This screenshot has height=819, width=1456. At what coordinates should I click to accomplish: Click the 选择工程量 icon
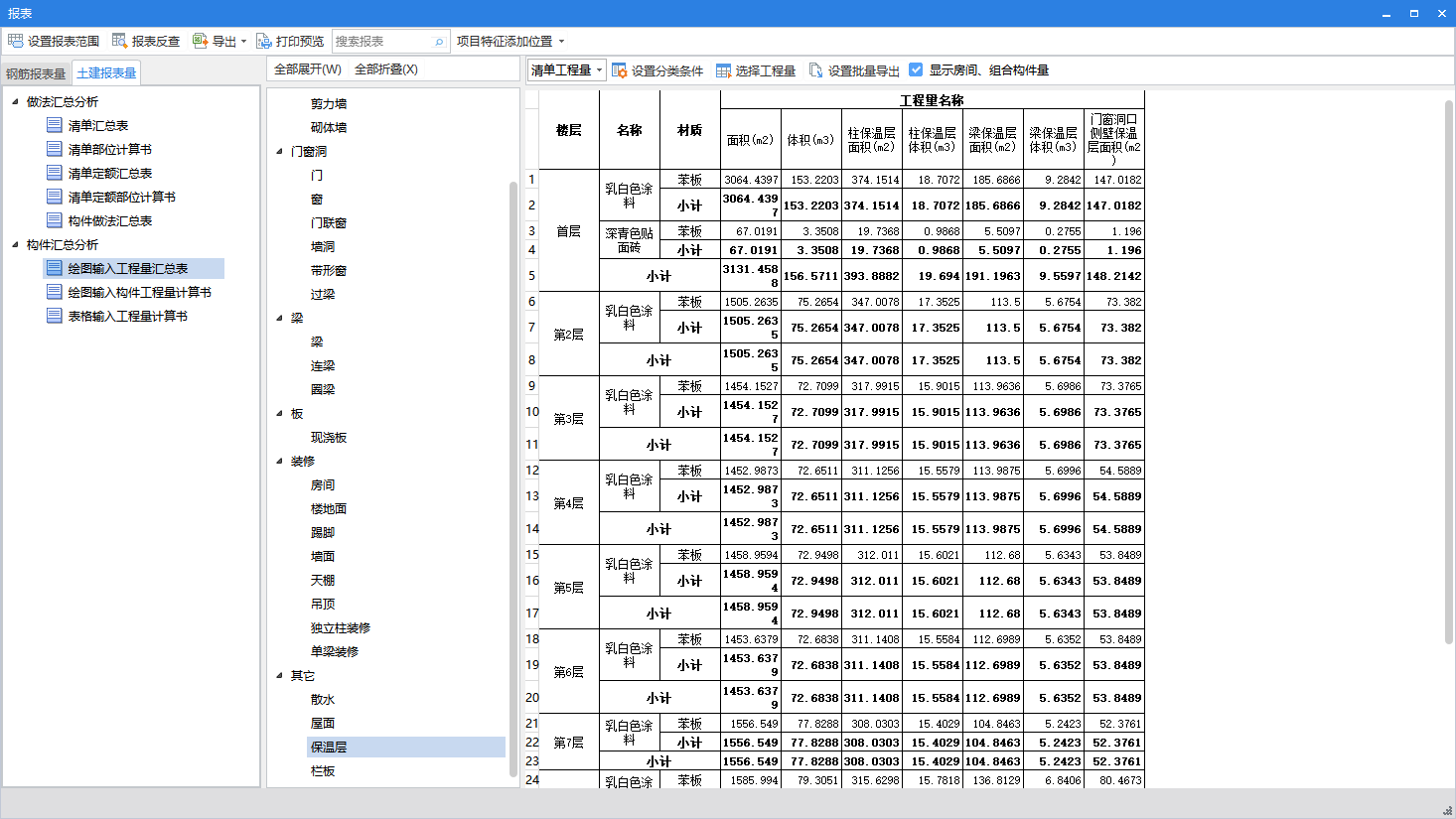click(723, 70)
